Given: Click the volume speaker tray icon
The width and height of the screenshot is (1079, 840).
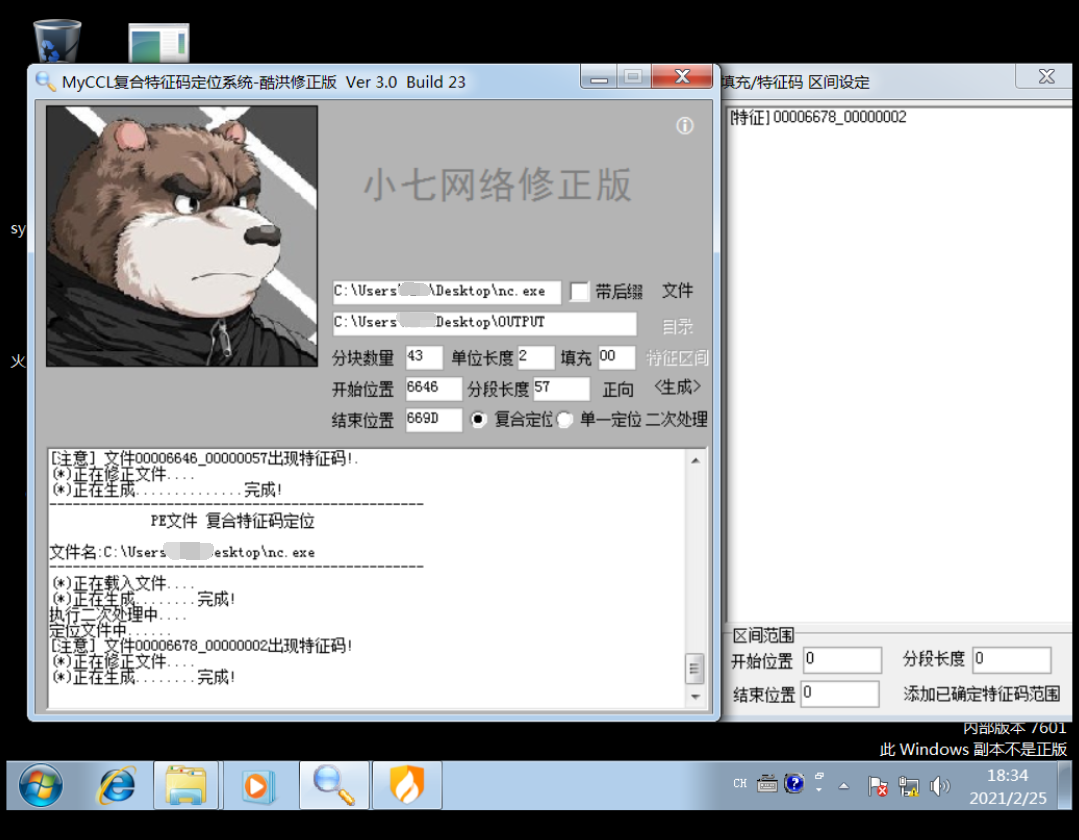Looking at the screenshot, I should click(940, 786).
